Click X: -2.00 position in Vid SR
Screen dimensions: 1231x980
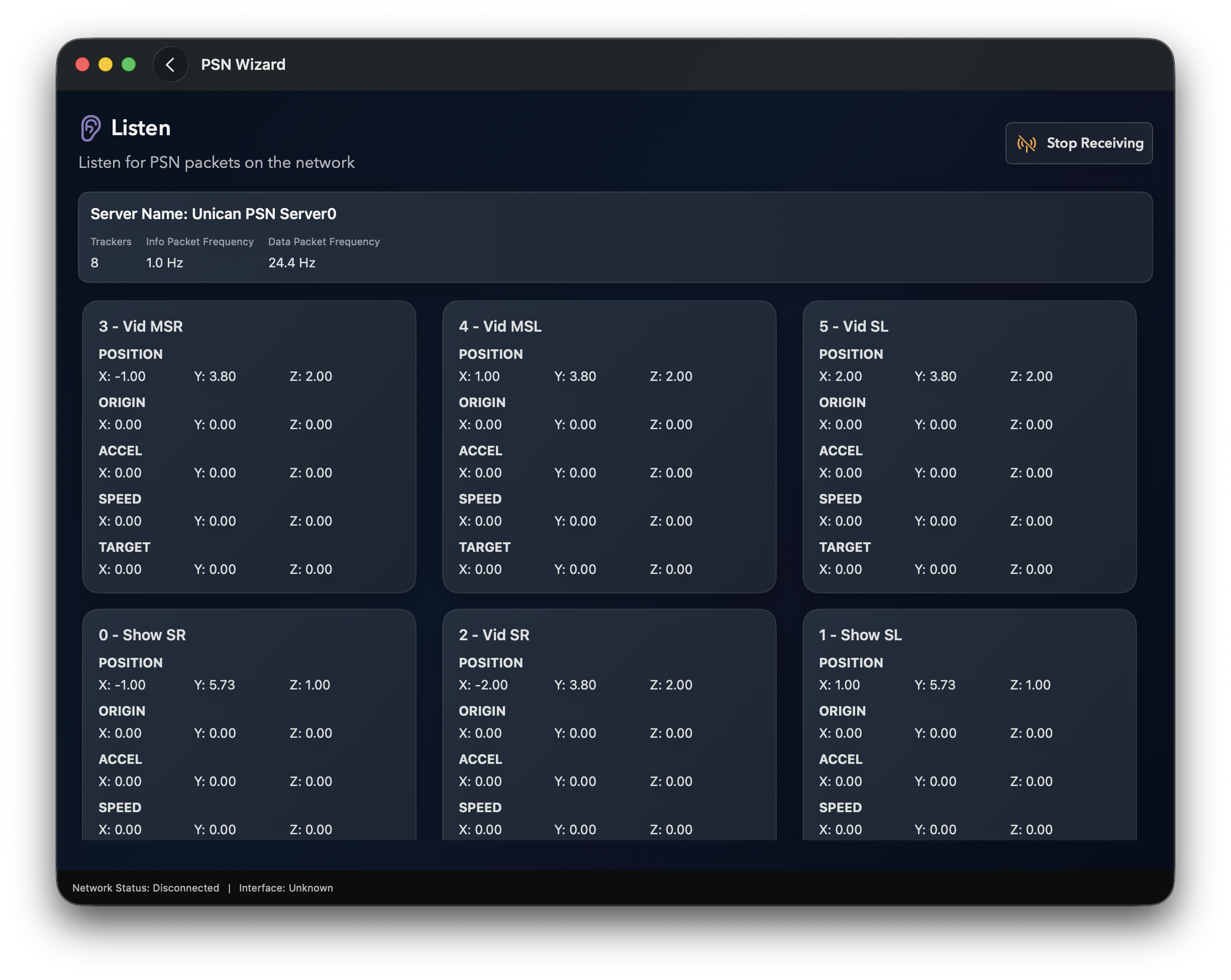[x=483, y=684]
